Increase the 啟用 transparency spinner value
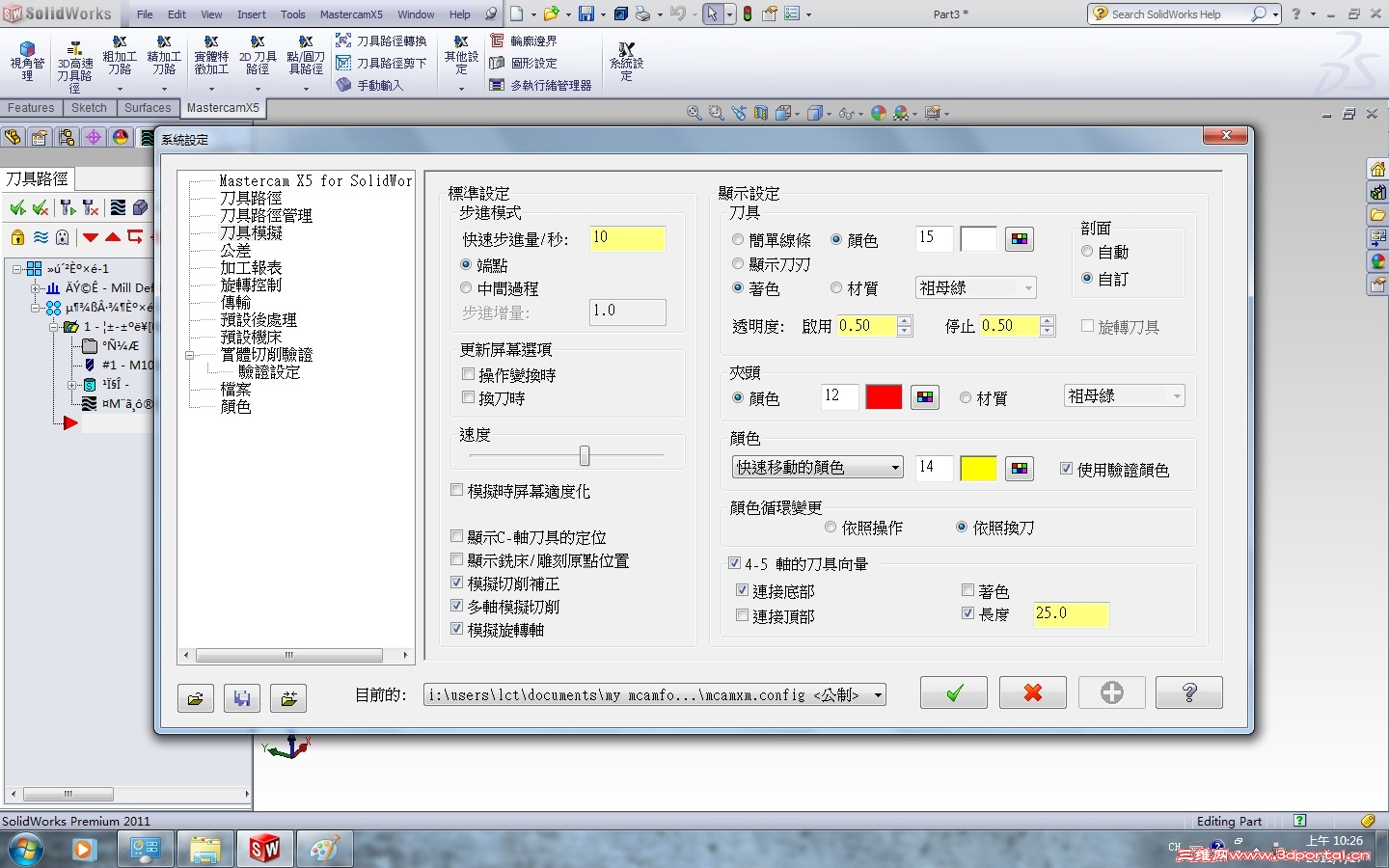Viewport: 1389px width, 868px height. pyautogui.click(x=904, y=320)
